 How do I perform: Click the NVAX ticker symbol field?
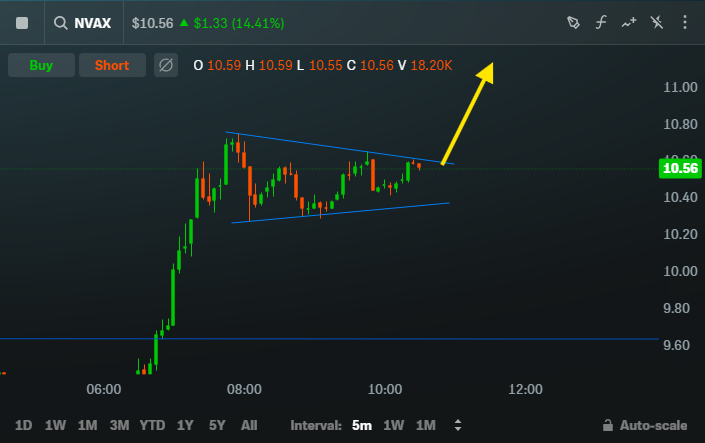(x=93, y=23)
